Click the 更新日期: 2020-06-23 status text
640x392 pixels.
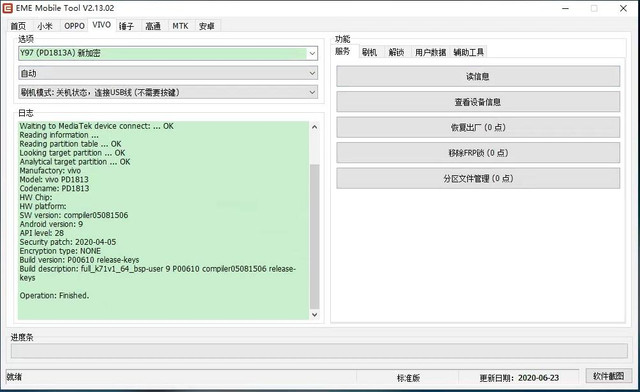(x=519, y=378)
